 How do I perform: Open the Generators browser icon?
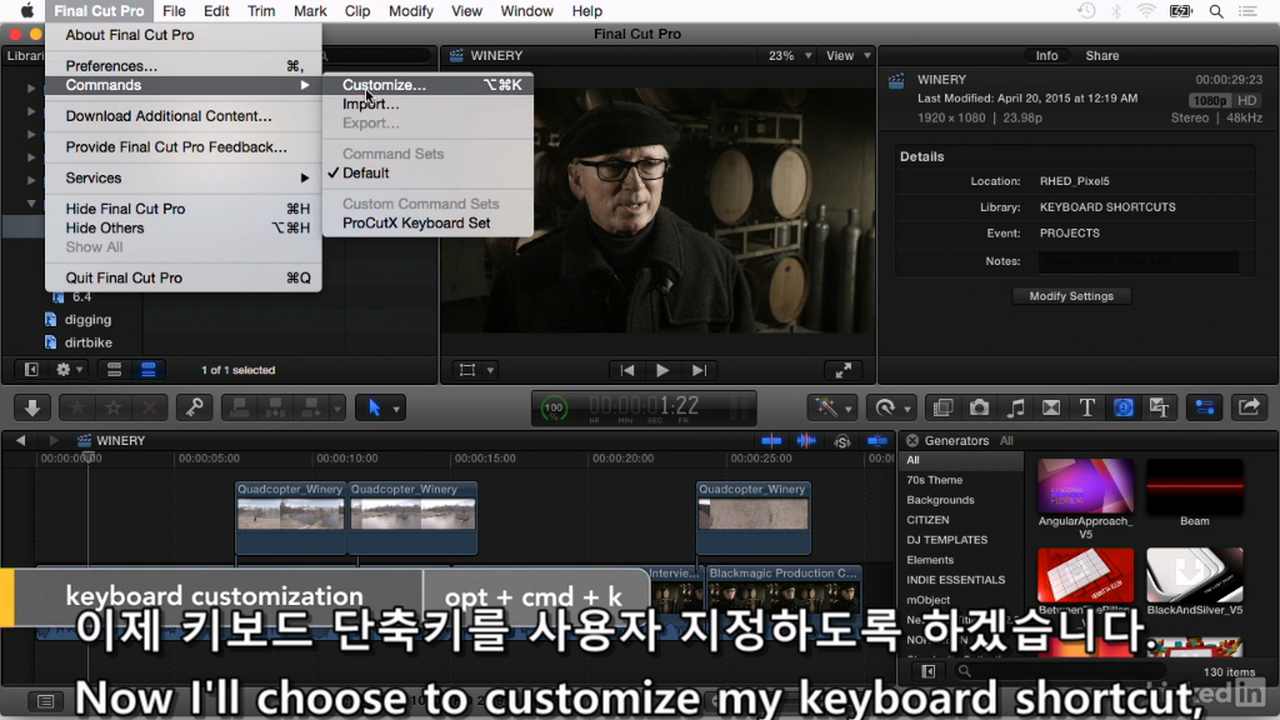coord(1123,408)
